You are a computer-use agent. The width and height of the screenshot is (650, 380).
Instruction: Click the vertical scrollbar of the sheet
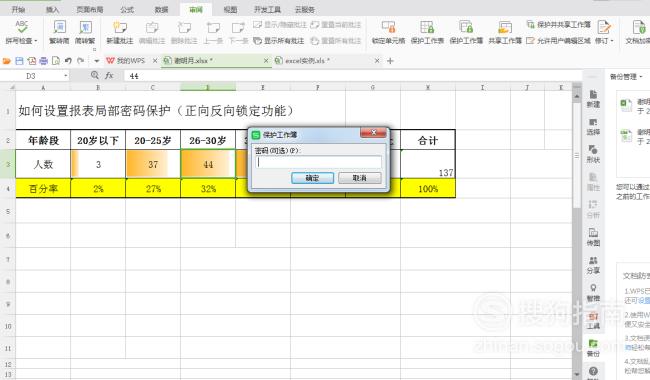click(x=577, y=232)
